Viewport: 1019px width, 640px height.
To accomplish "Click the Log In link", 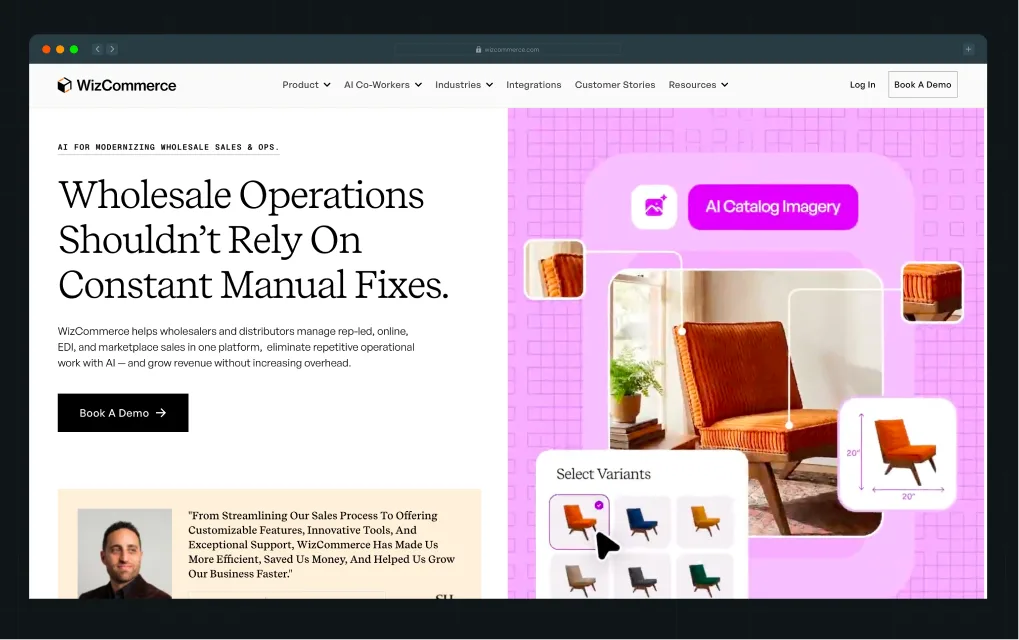I will click(862, 85).
